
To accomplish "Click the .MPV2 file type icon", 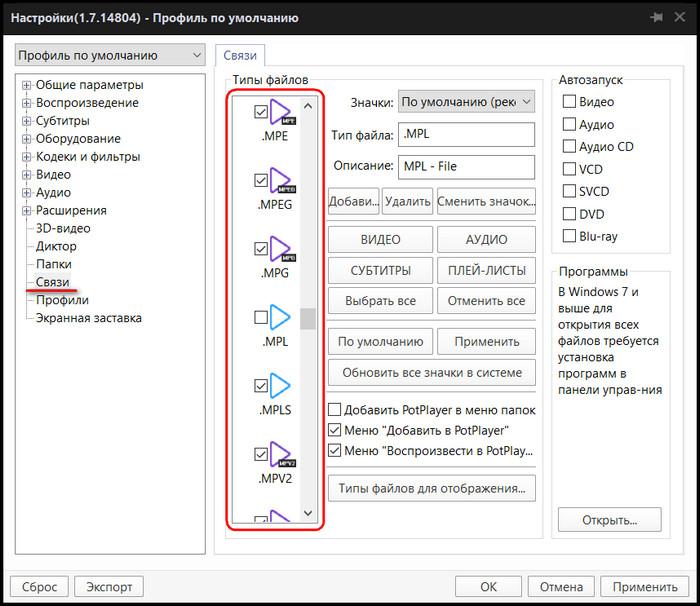I will tap(281, 454).
